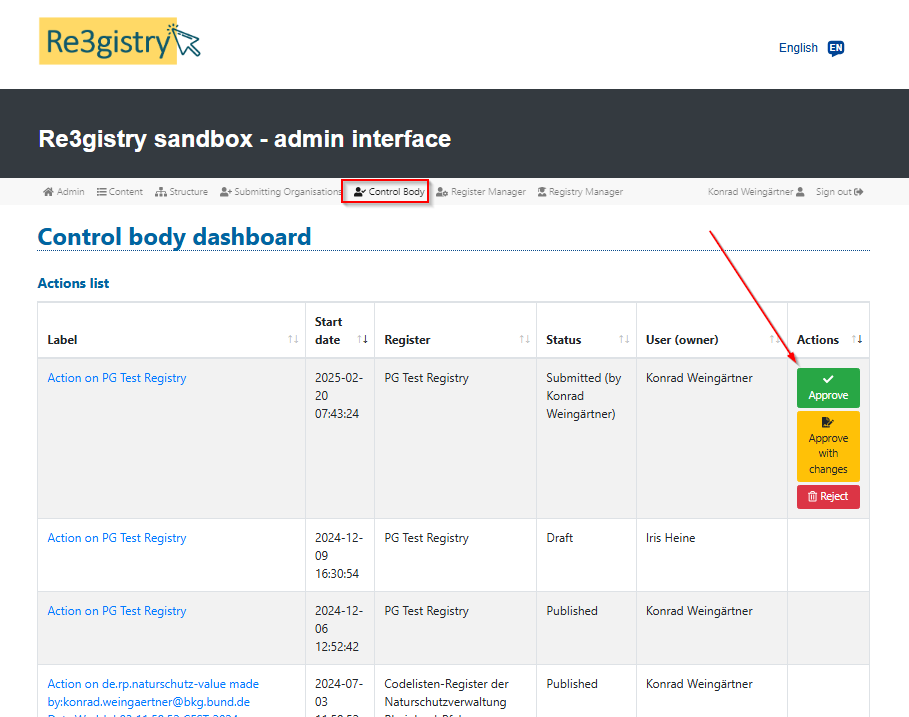Sort table by Label column arrows

coord(293,340)
